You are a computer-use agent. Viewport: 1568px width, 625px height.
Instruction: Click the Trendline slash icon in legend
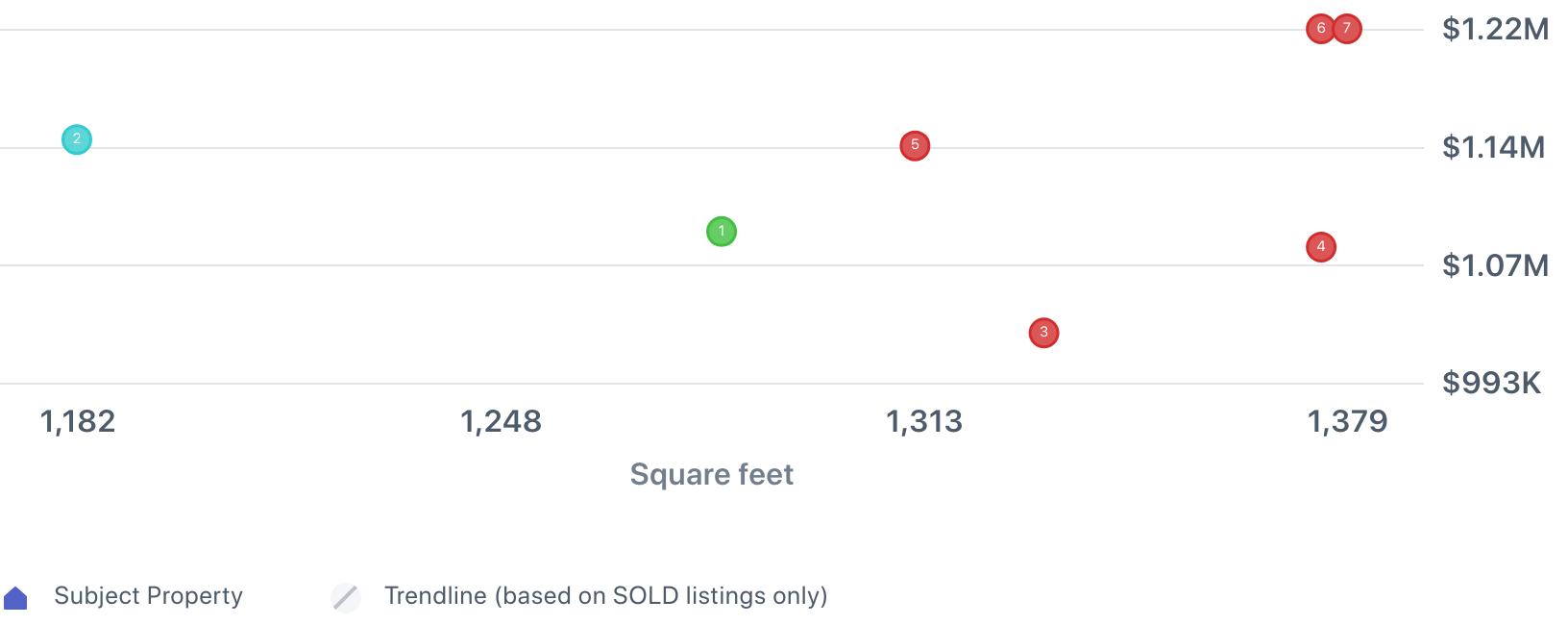pyautogui.click(x=346, y=597)
